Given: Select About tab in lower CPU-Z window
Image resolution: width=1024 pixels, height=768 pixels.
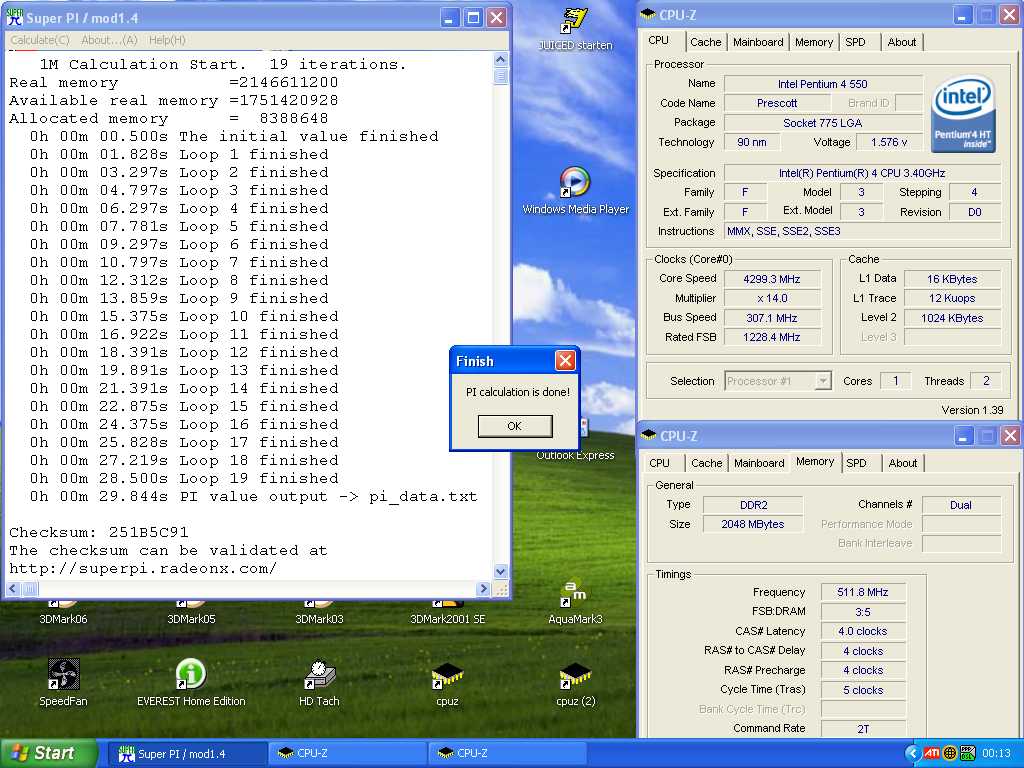Looking at the screenshot, I should 903,463.
